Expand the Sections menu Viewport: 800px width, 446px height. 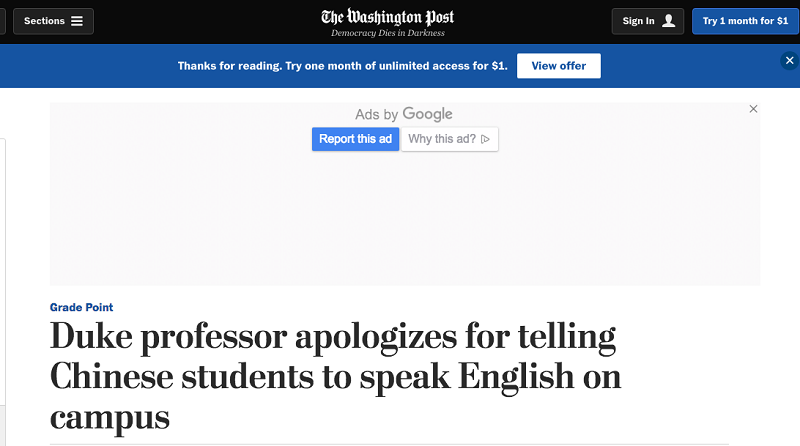53,21
